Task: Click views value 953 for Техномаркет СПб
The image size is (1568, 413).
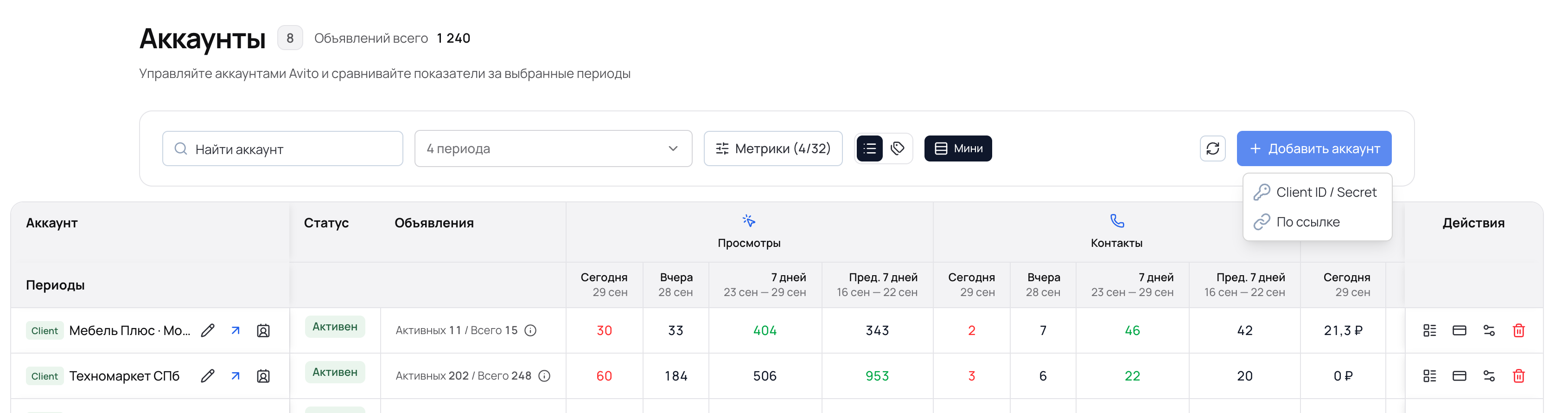Action: click(877, 376)
